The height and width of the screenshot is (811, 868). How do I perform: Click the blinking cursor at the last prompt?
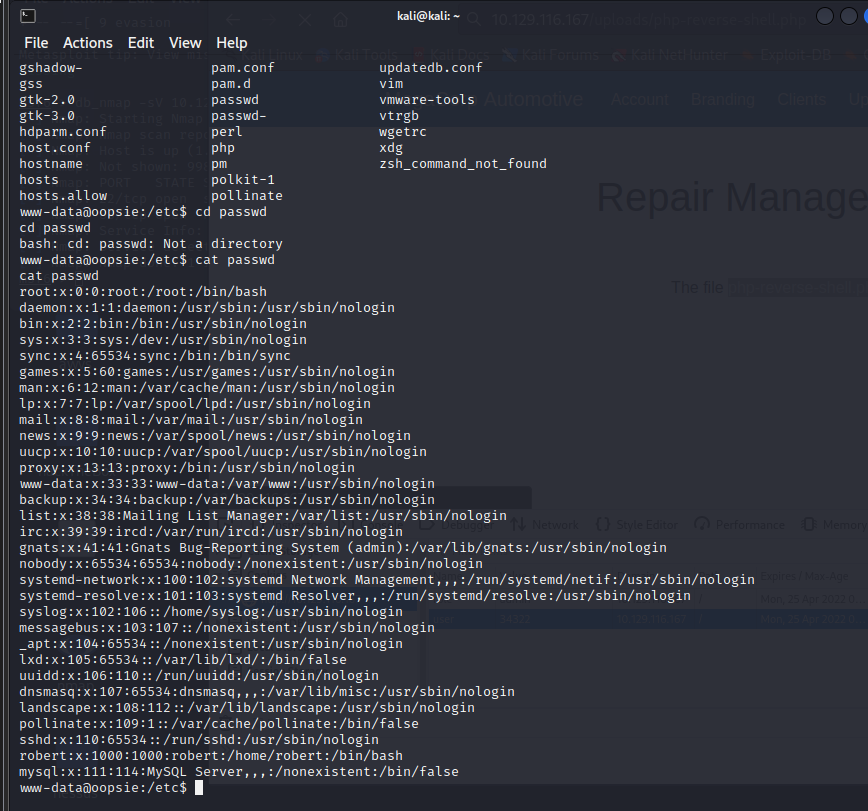199,788
